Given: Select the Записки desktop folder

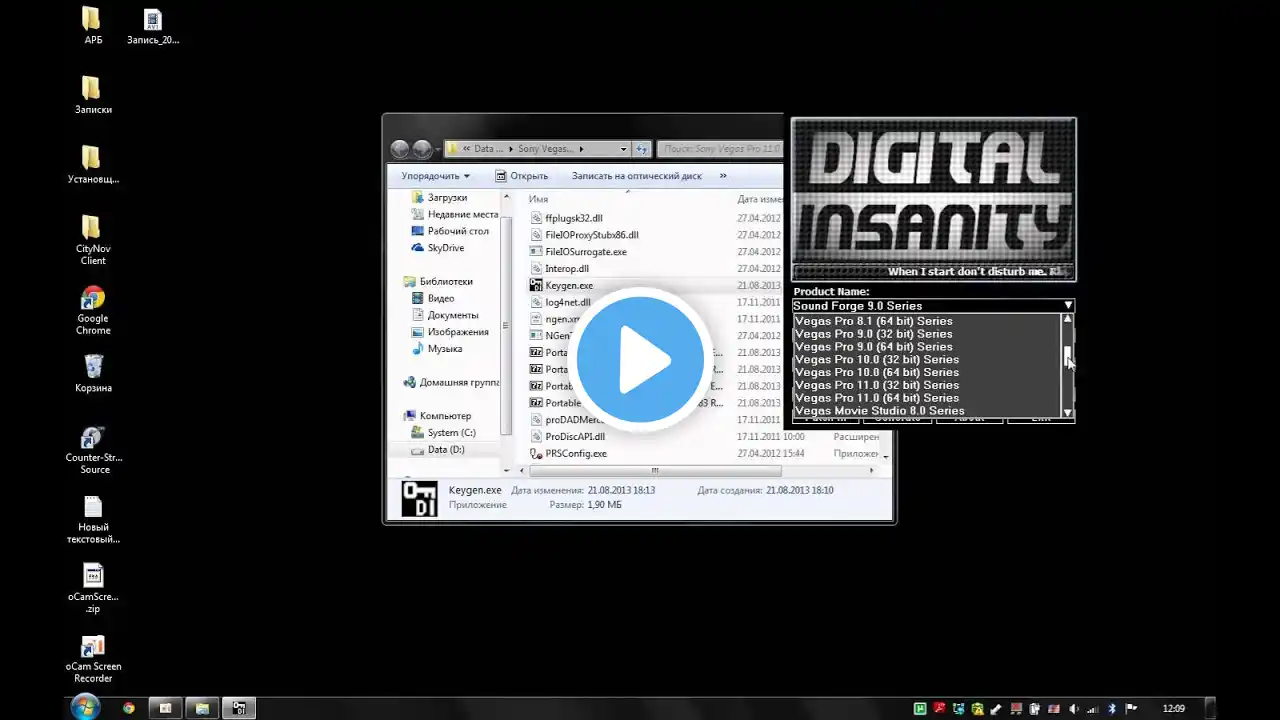Looking at the screenshot, I should (92, 95).
